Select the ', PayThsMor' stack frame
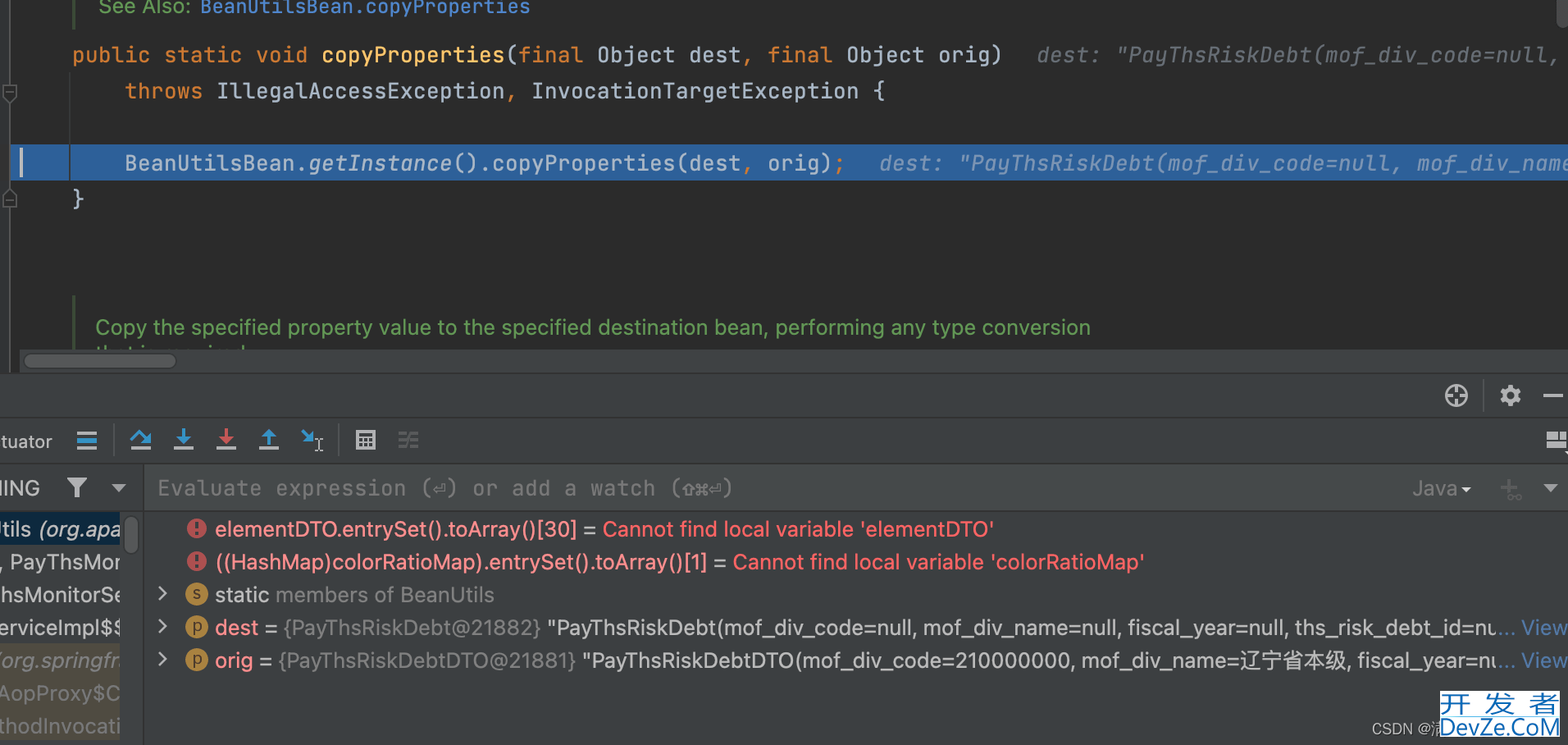Image resolution: width=1568 pixels, height=745 pixels. coord(61,562)
